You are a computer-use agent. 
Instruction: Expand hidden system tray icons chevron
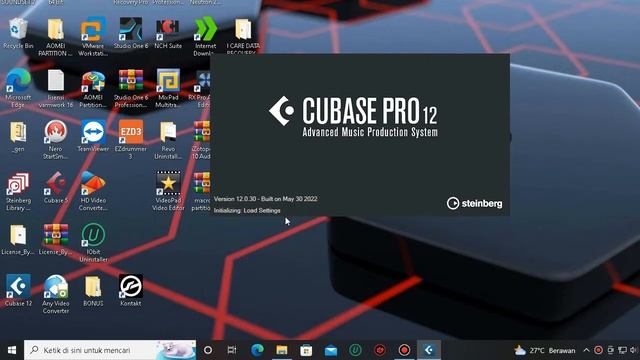(586, 350)
